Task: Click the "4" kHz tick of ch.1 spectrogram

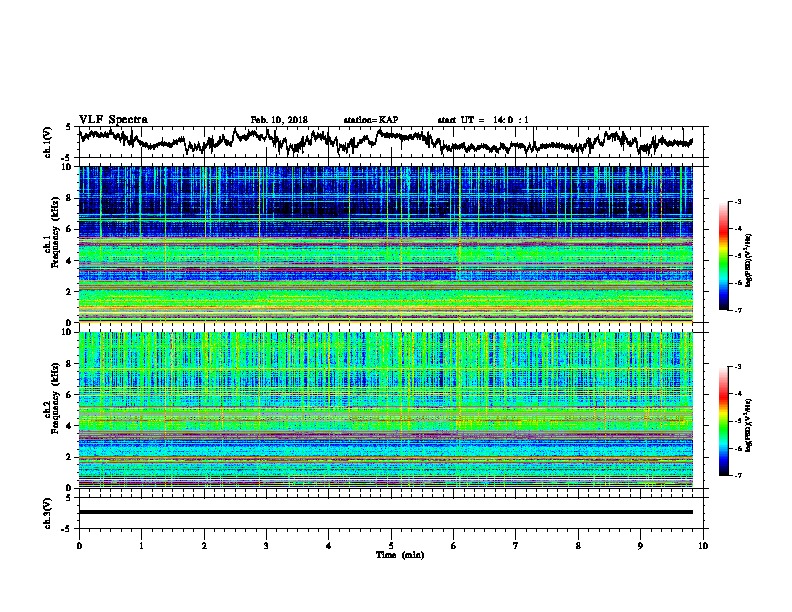Action: click(x=70, y=261)
